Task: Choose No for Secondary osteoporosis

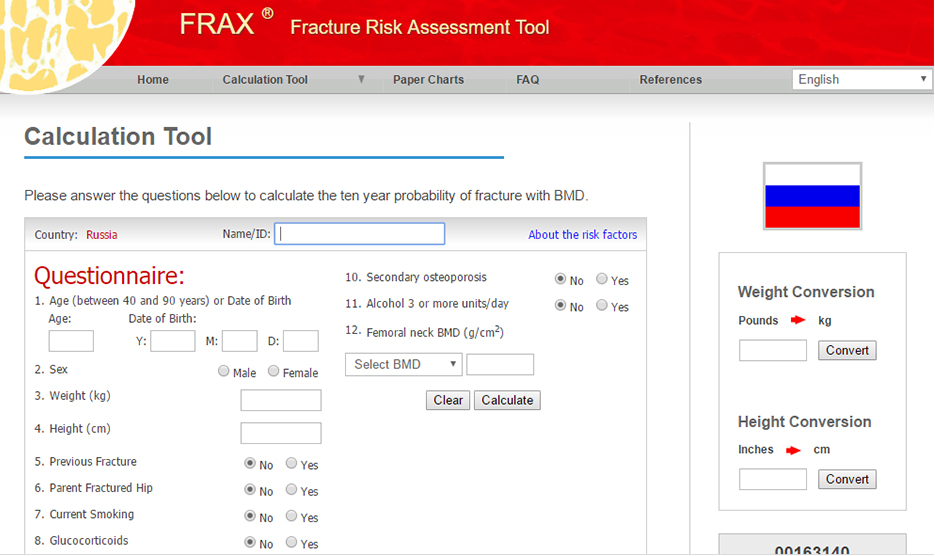Action: pos(560,279)
